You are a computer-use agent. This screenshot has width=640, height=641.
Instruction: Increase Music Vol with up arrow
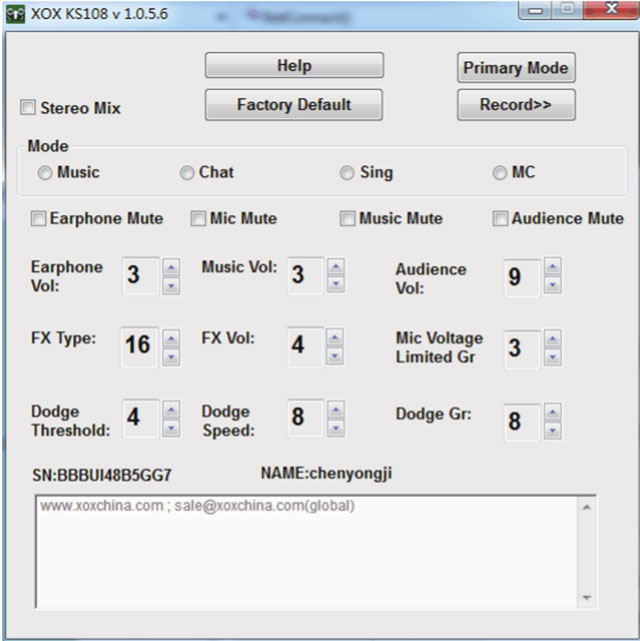tap(336, 267)
